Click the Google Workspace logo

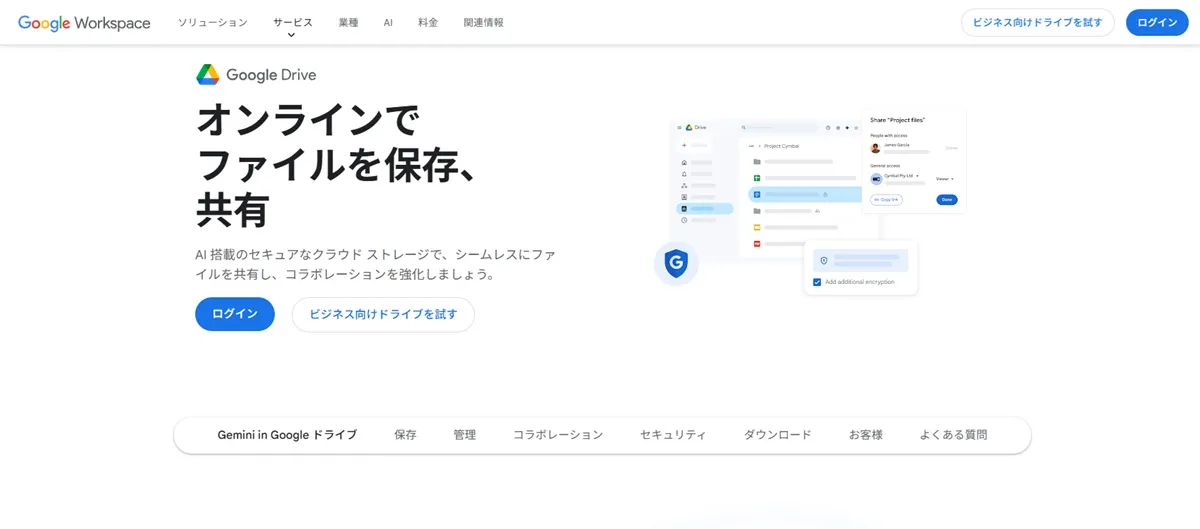coord(84,22)
